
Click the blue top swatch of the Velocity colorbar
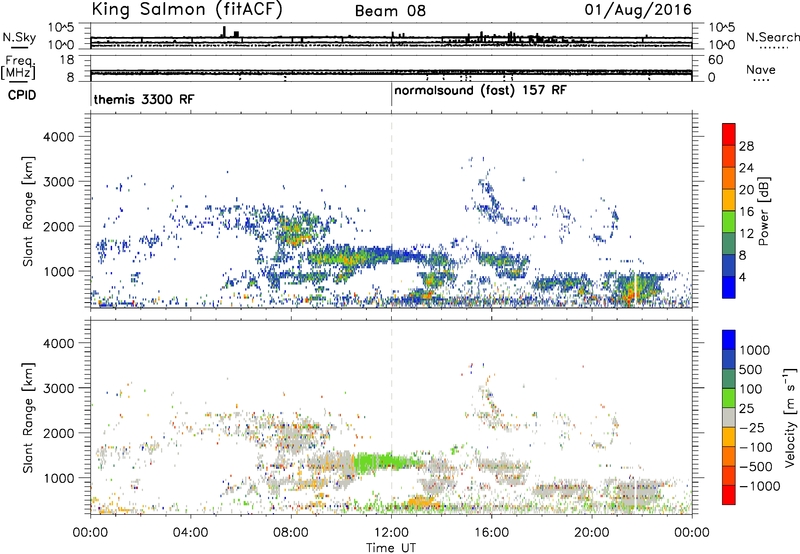(729, 340)
